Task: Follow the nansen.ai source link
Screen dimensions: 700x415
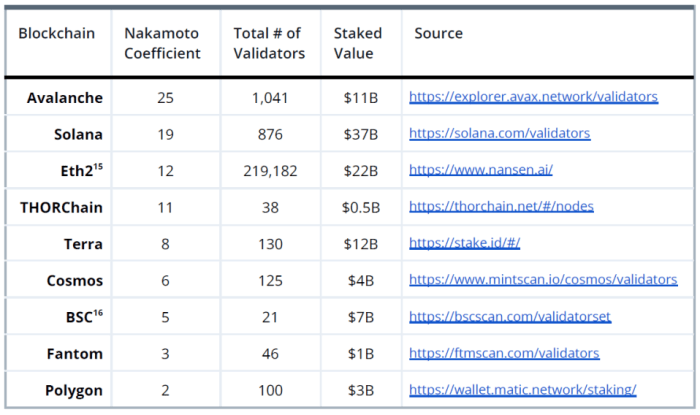Action: tap(481, 170)
